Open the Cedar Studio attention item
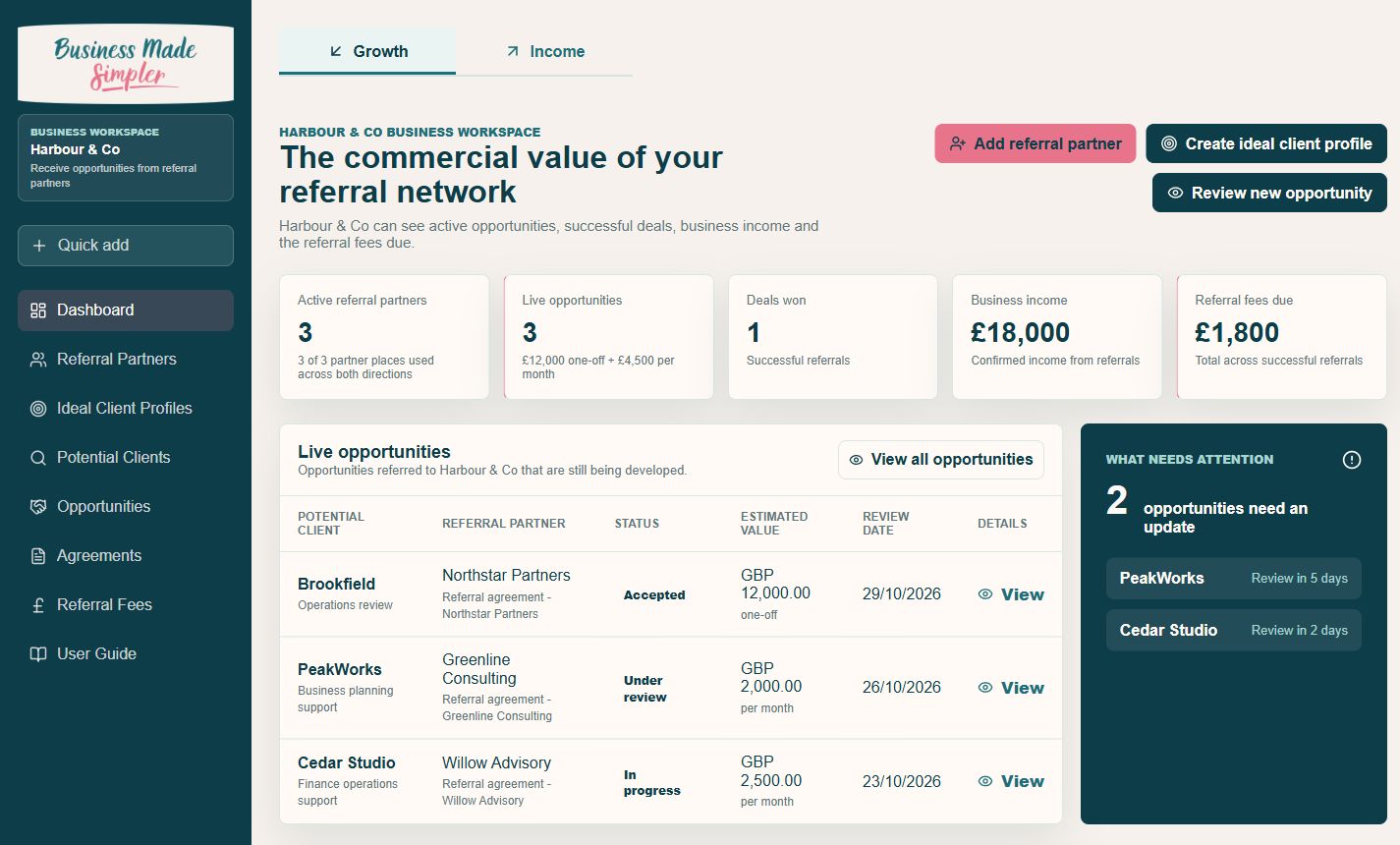The width and height of the screenshot is (1400, 845). [x=1234, y=631]
